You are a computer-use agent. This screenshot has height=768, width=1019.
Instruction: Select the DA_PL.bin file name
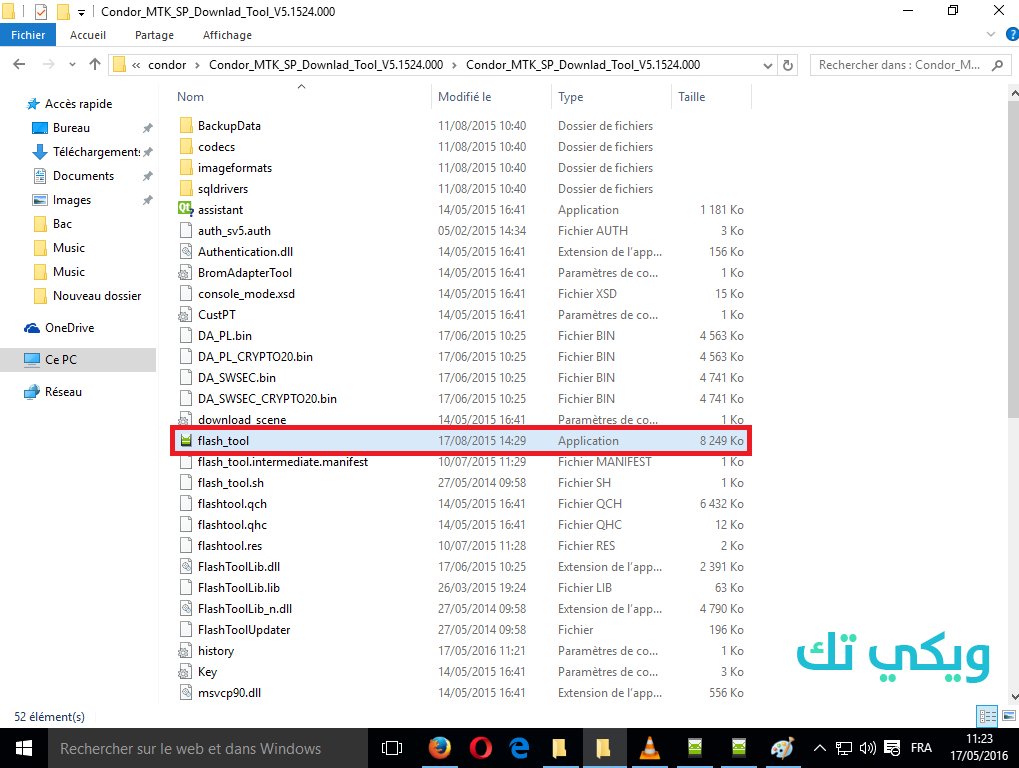225,336
